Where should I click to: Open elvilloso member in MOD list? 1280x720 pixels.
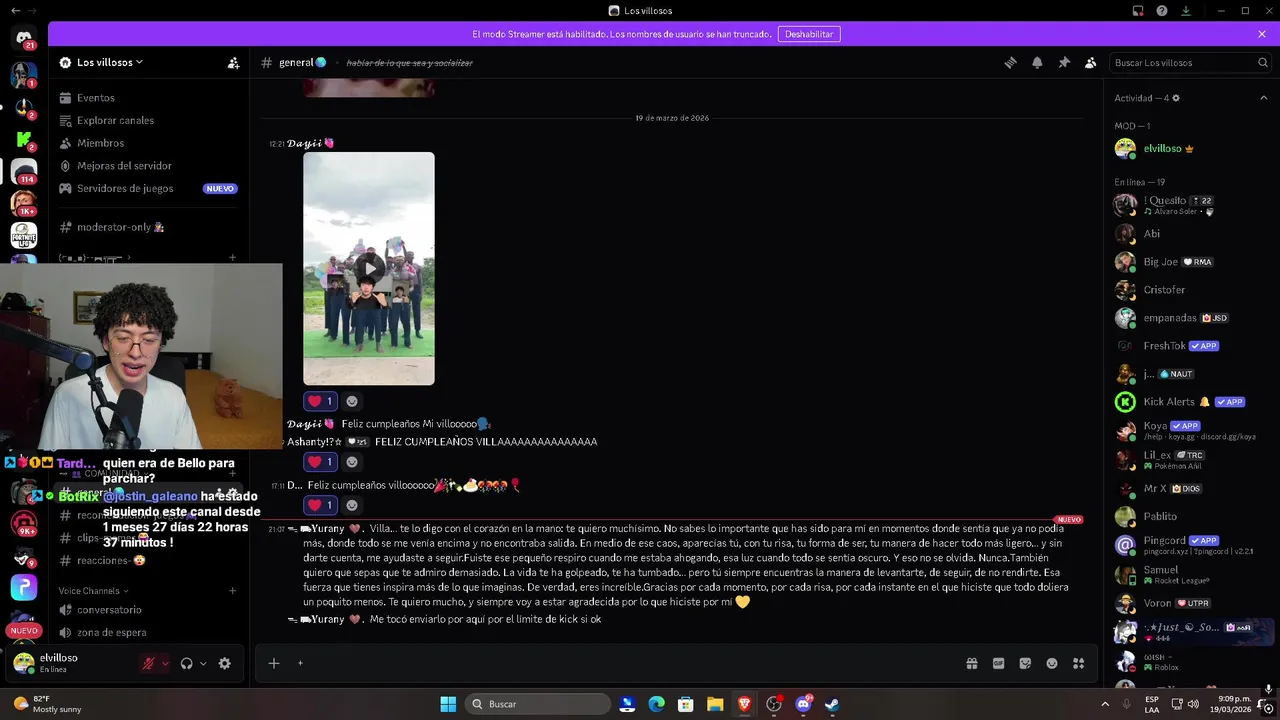pos(1190,148)
